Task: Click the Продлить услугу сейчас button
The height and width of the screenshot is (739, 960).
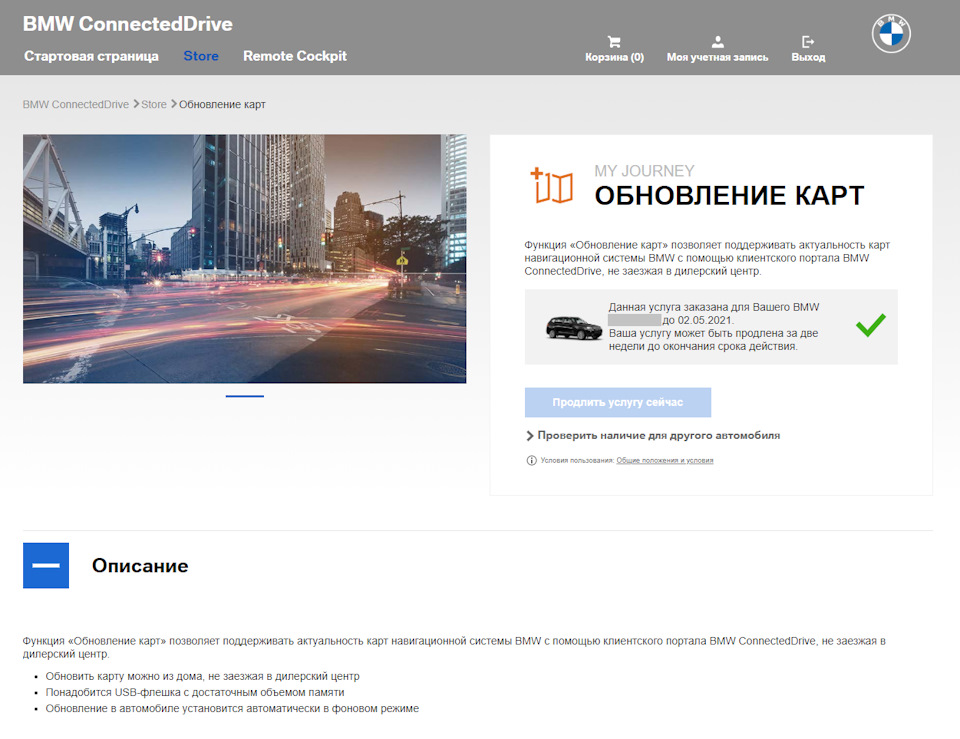Action: (x=618, y=402)
